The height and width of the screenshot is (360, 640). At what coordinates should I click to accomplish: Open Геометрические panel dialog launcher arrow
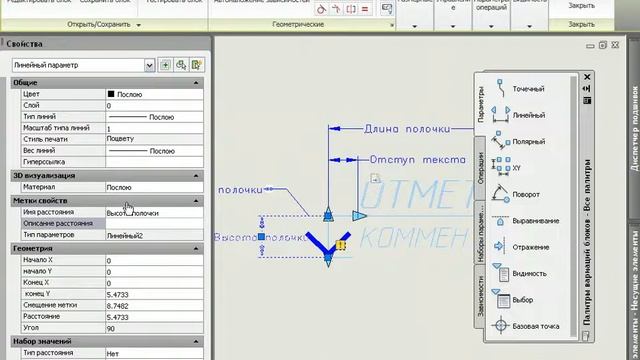tap(392, 25)
